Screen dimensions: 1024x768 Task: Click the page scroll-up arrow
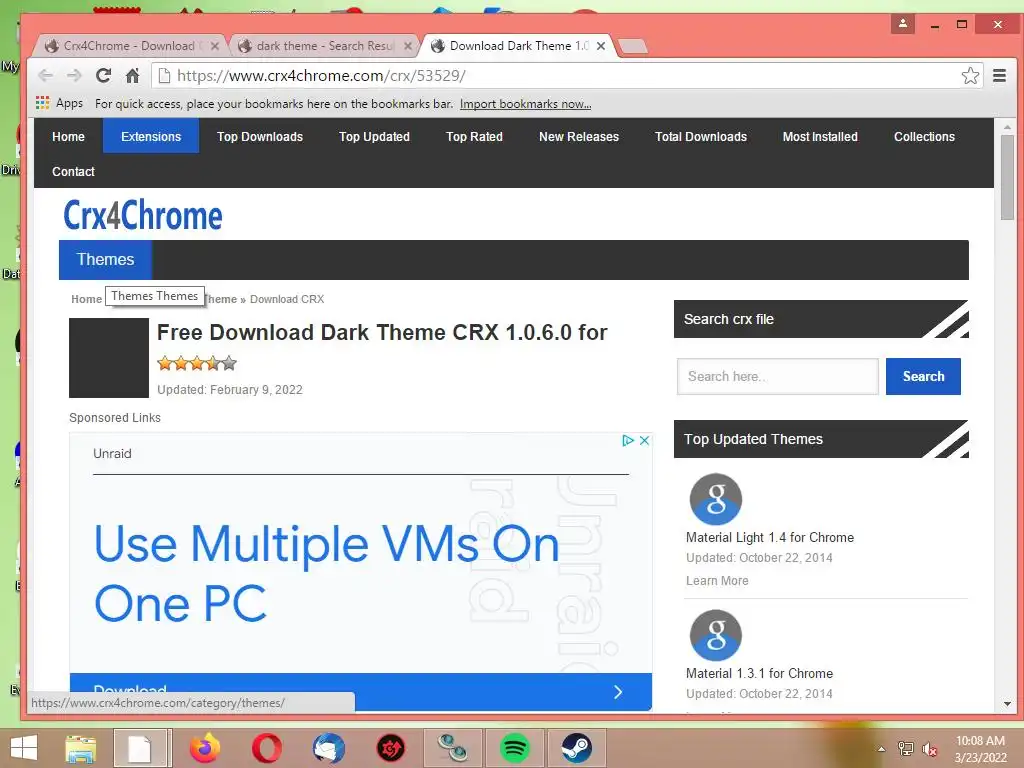[1007, 127]
